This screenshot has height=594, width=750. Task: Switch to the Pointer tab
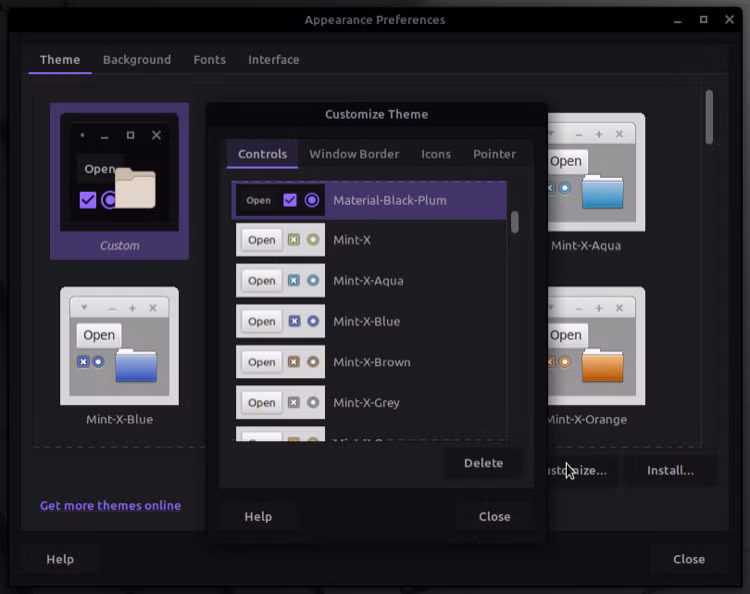495,154
